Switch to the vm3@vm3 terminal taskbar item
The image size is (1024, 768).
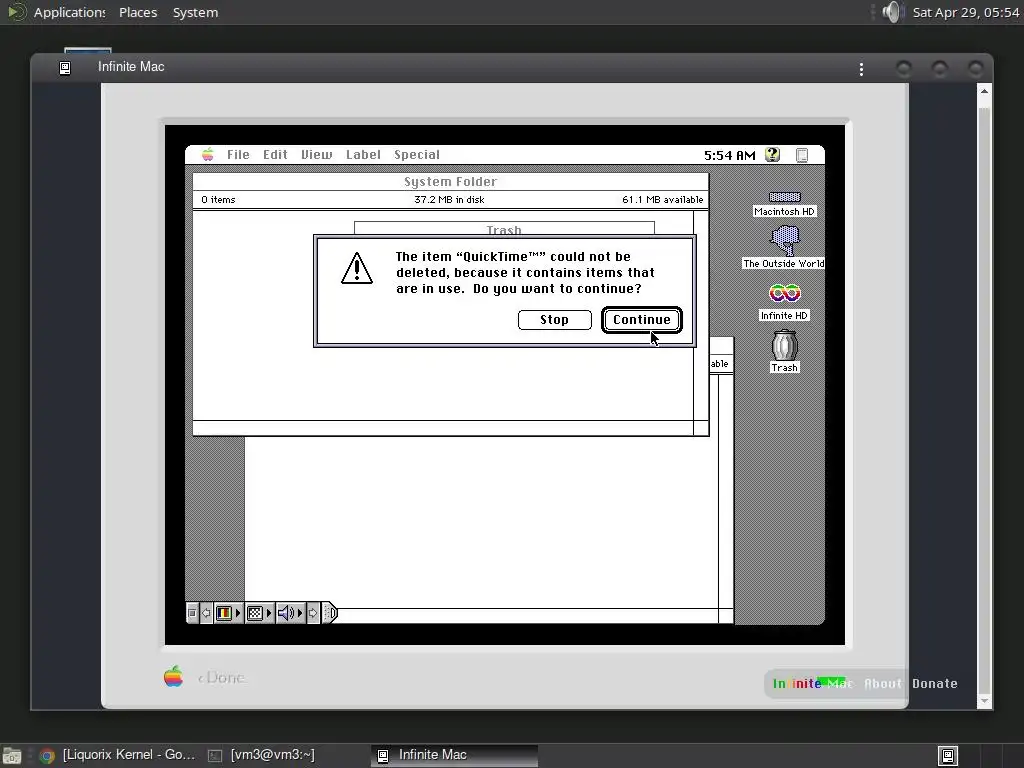[262, 755]
